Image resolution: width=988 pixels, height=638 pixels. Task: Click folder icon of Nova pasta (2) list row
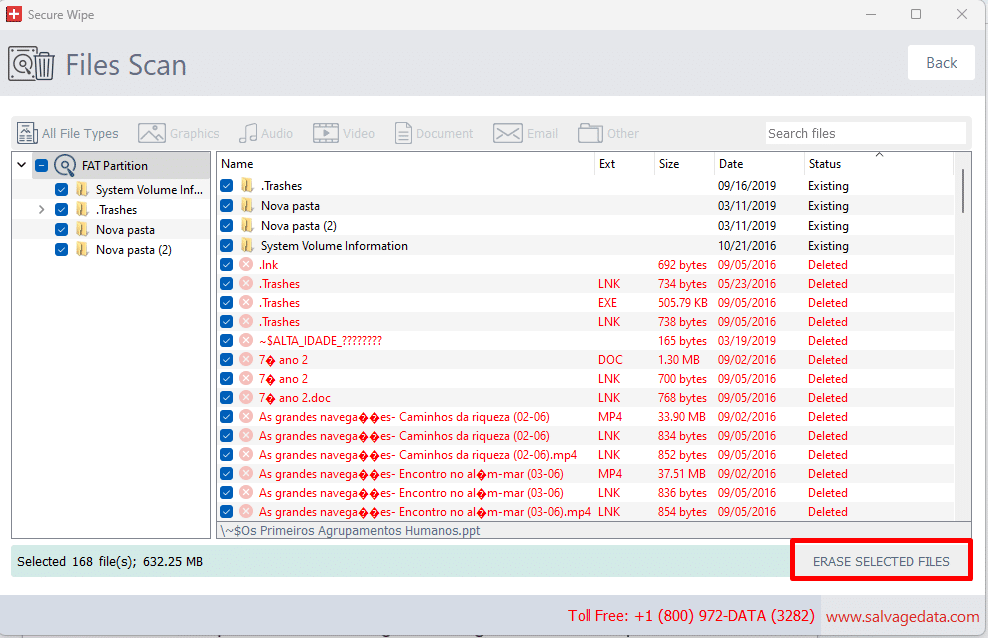[x=247, y=225]
